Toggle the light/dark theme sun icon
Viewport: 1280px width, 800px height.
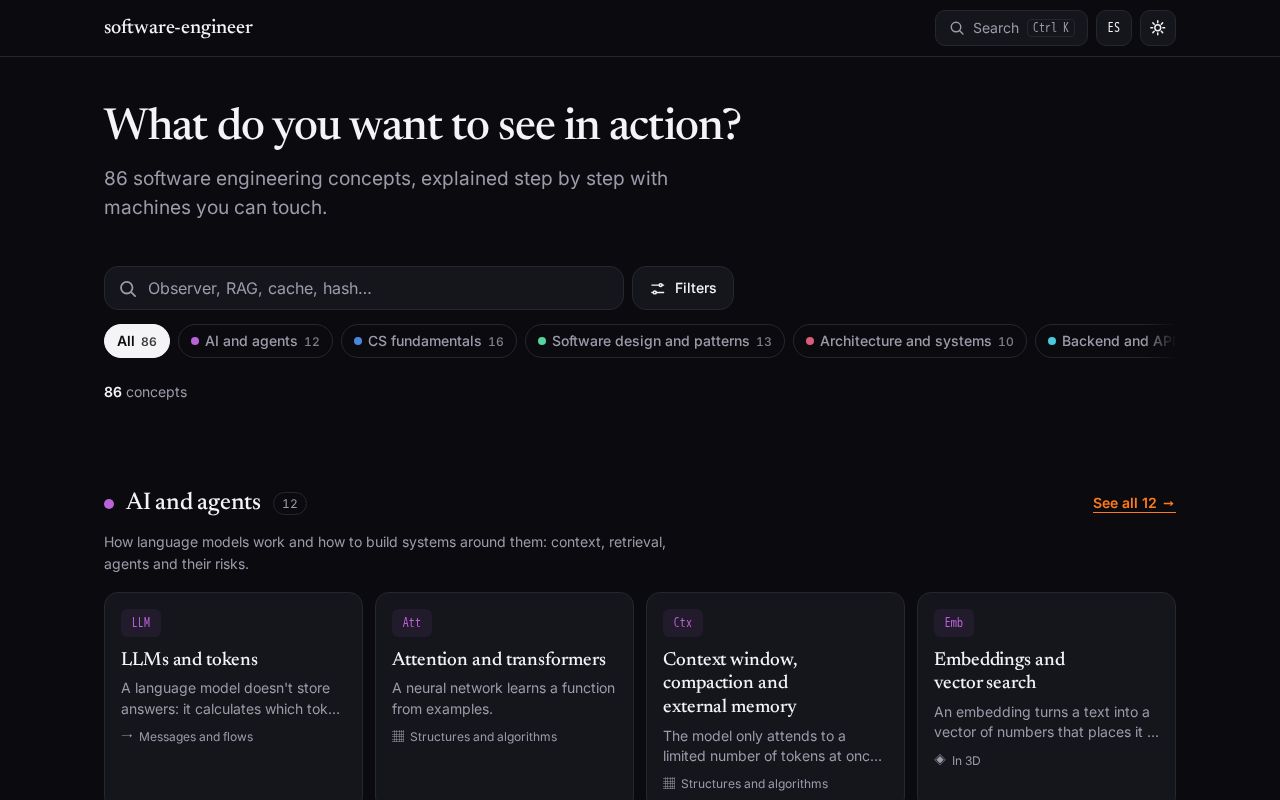point(1158,28)
